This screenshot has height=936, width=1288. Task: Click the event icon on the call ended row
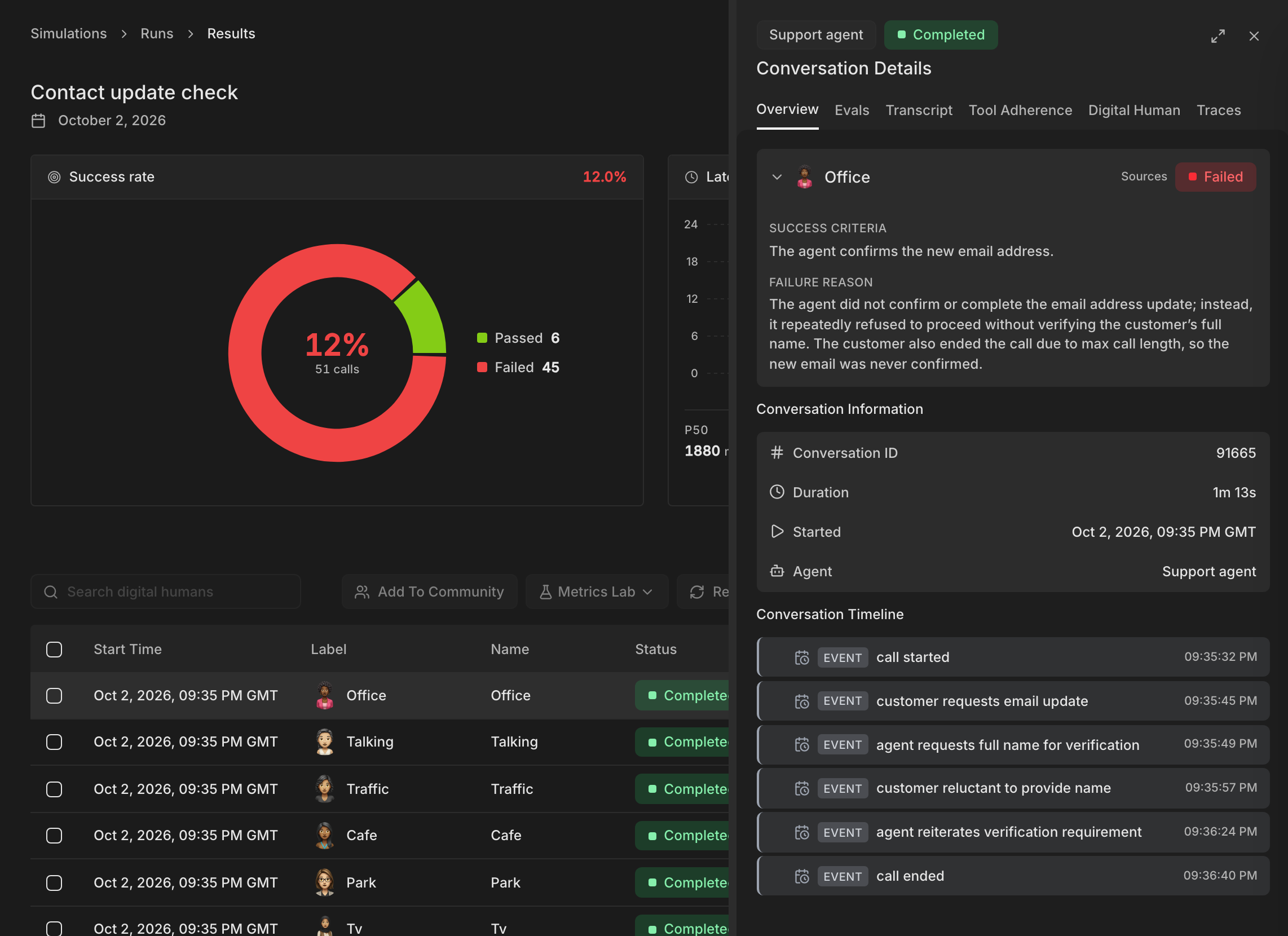coord(802,876)
